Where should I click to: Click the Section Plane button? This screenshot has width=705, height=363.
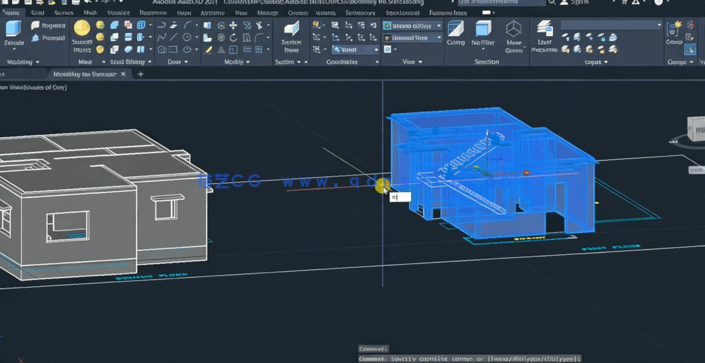click(291, 36)
